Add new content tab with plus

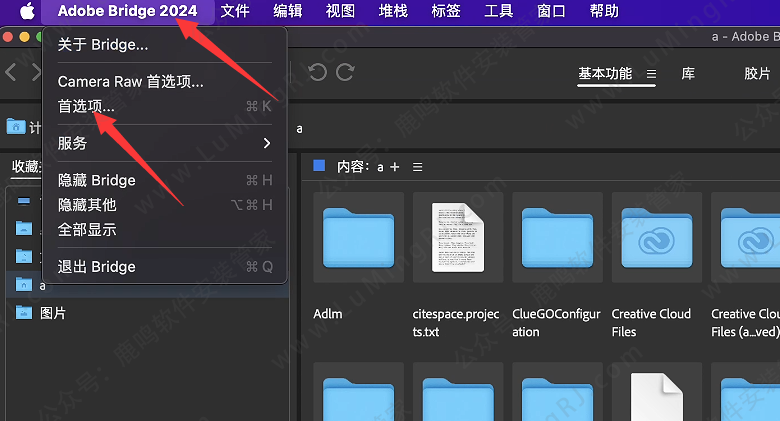[x=394, y=167]
